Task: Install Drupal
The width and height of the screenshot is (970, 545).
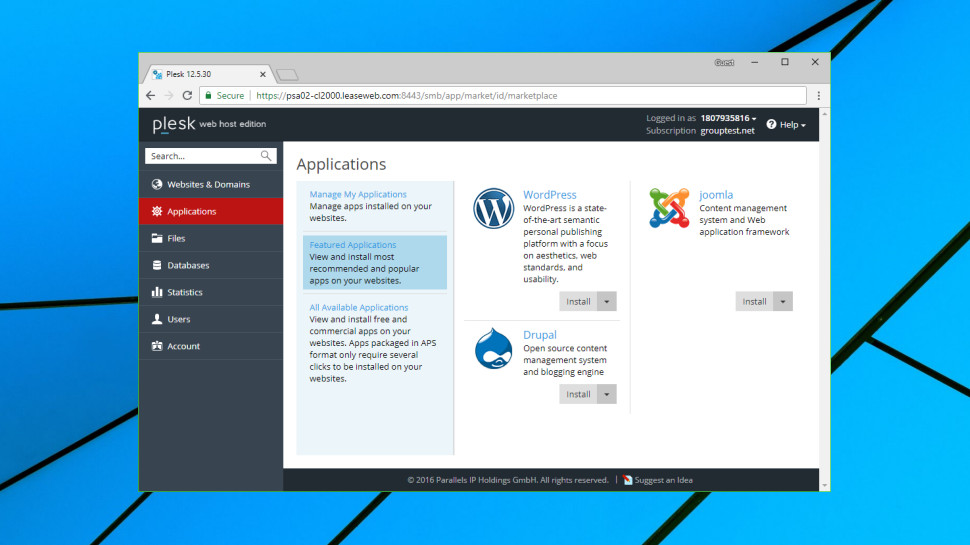Action: coord(578,394)
